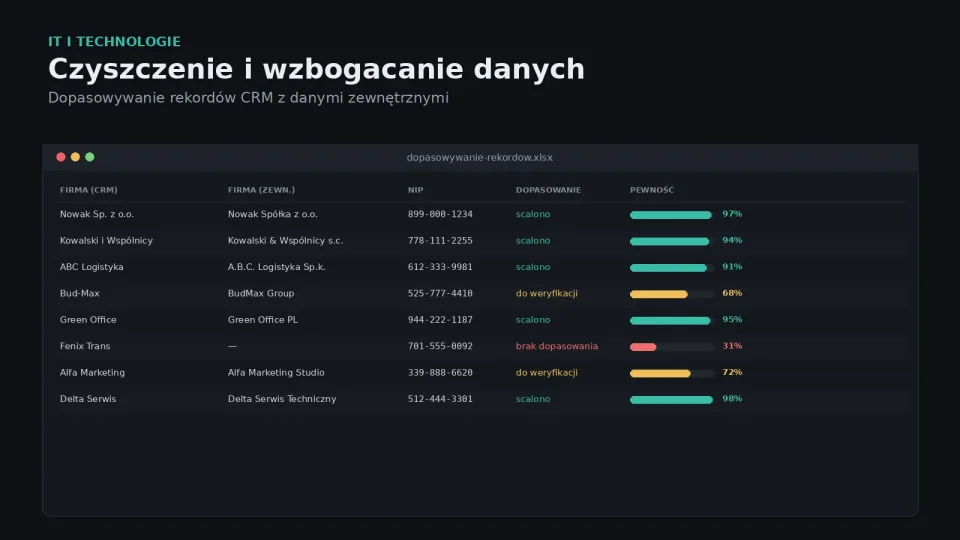This screenshot has width=960, height=540.
Task: Click the NIP column header
Action: (416, 190)
